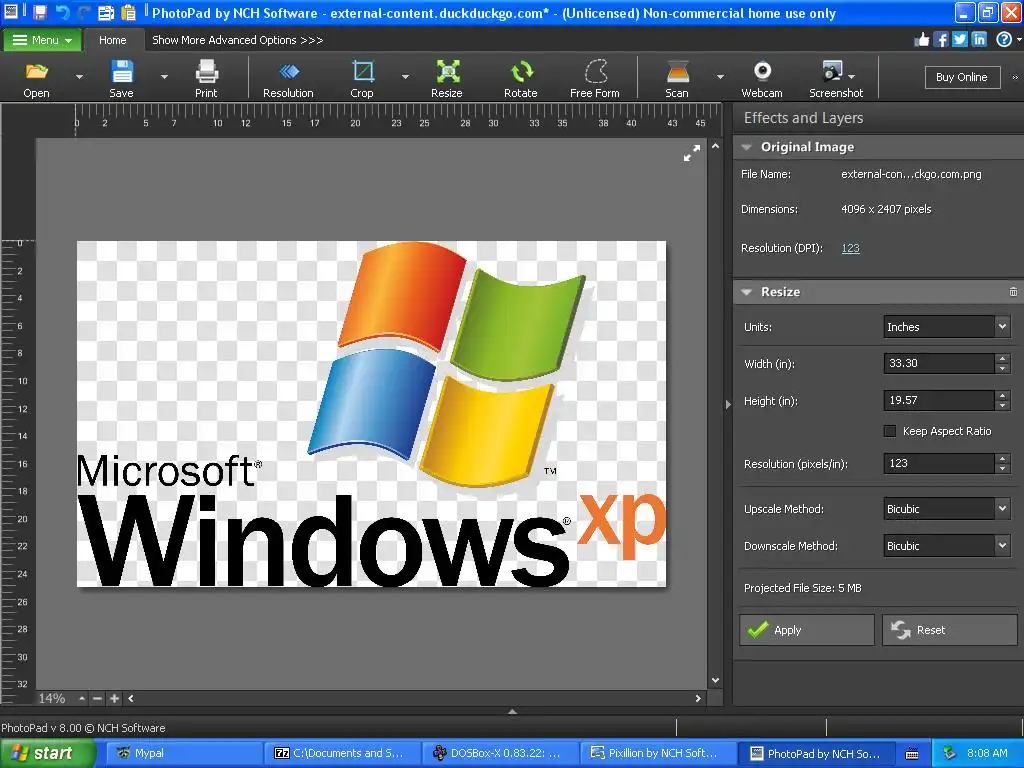Open the Scan dropdown arrow

720,77
